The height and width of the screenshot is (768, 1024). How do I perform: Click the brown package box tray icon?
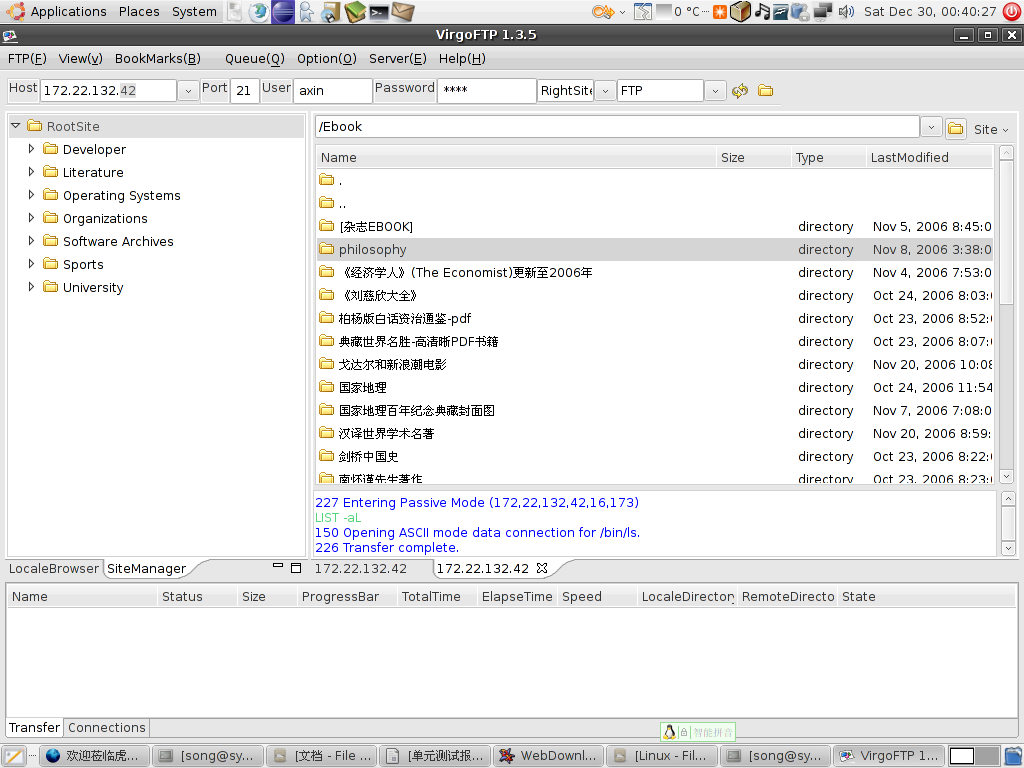pyautogui.click(x=741, y=12)
